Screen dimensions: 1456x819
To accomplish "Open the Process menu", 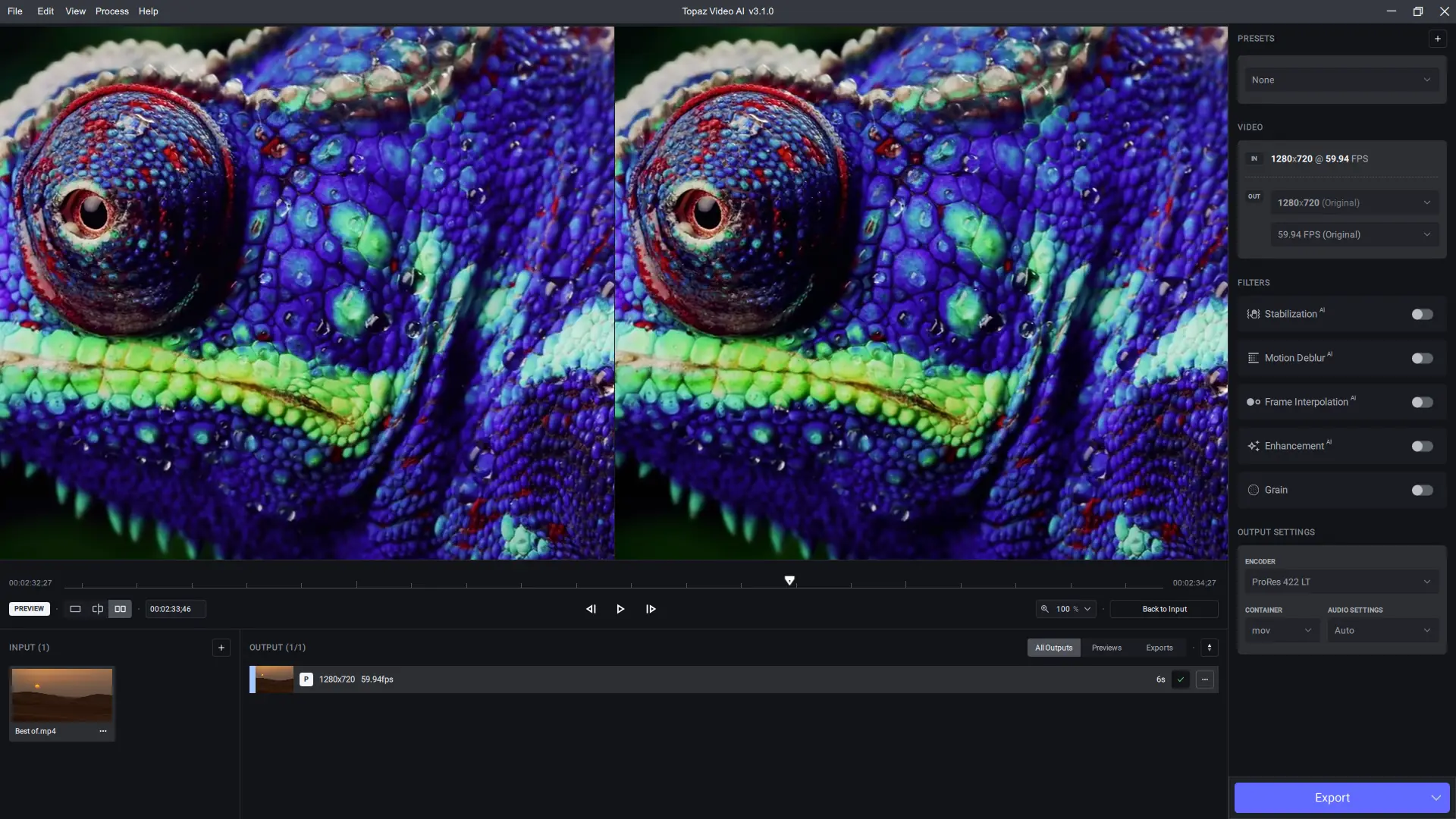I will (x=111, y=11).
